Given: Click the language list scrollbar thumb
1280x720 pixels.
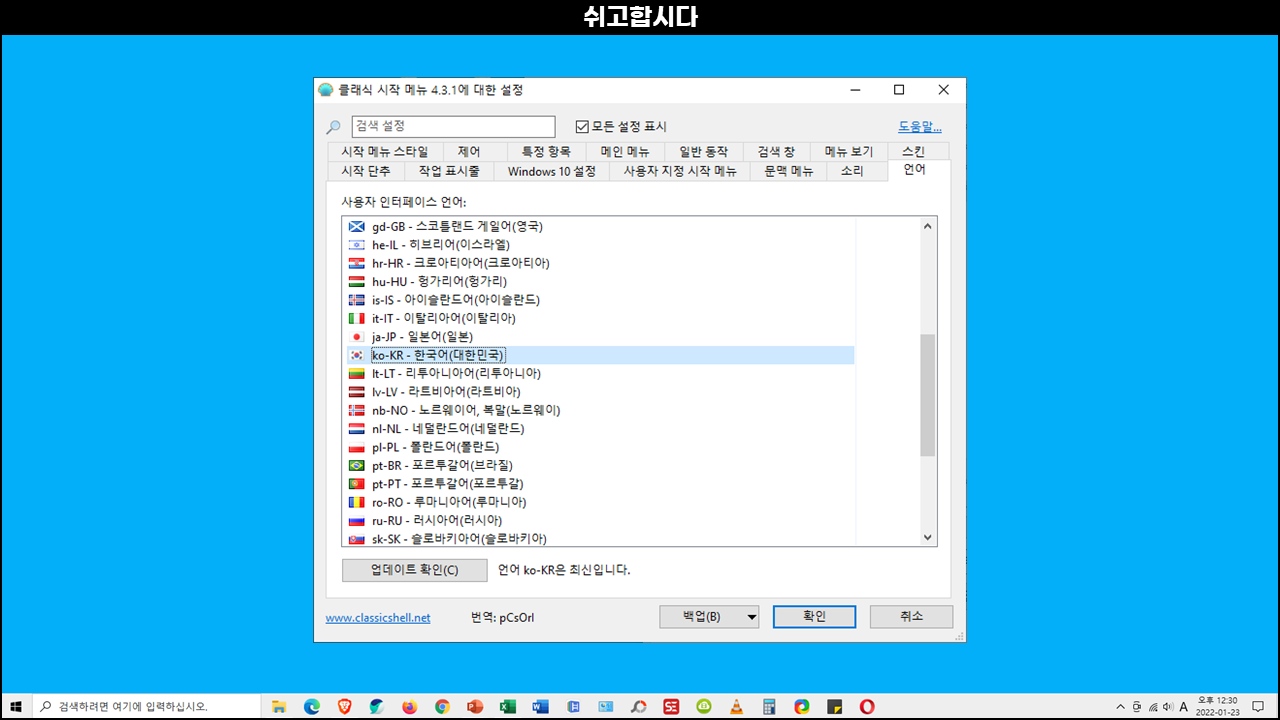Looking at the screenshot, I should click(928, 395).
